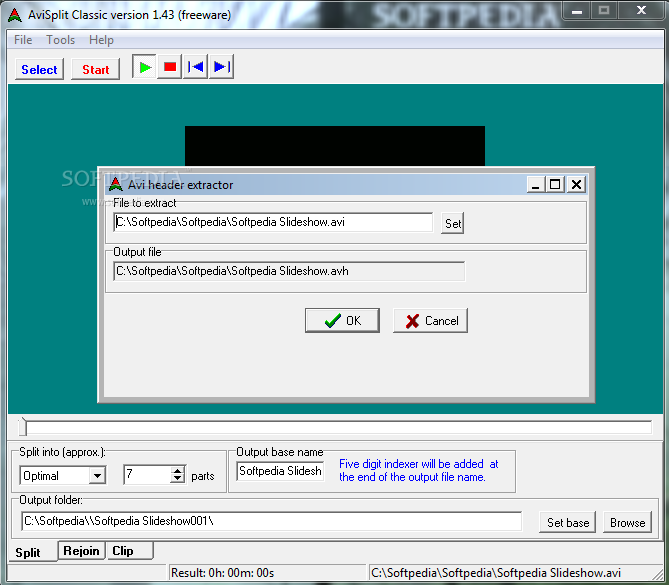Switch to the Clip tab

click(130, 551)
